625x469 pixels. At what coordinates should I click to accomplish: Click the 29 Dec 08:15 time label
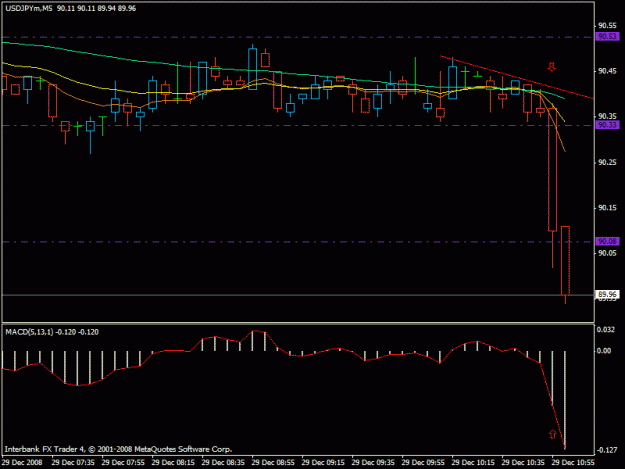click(x=173, y=463)
